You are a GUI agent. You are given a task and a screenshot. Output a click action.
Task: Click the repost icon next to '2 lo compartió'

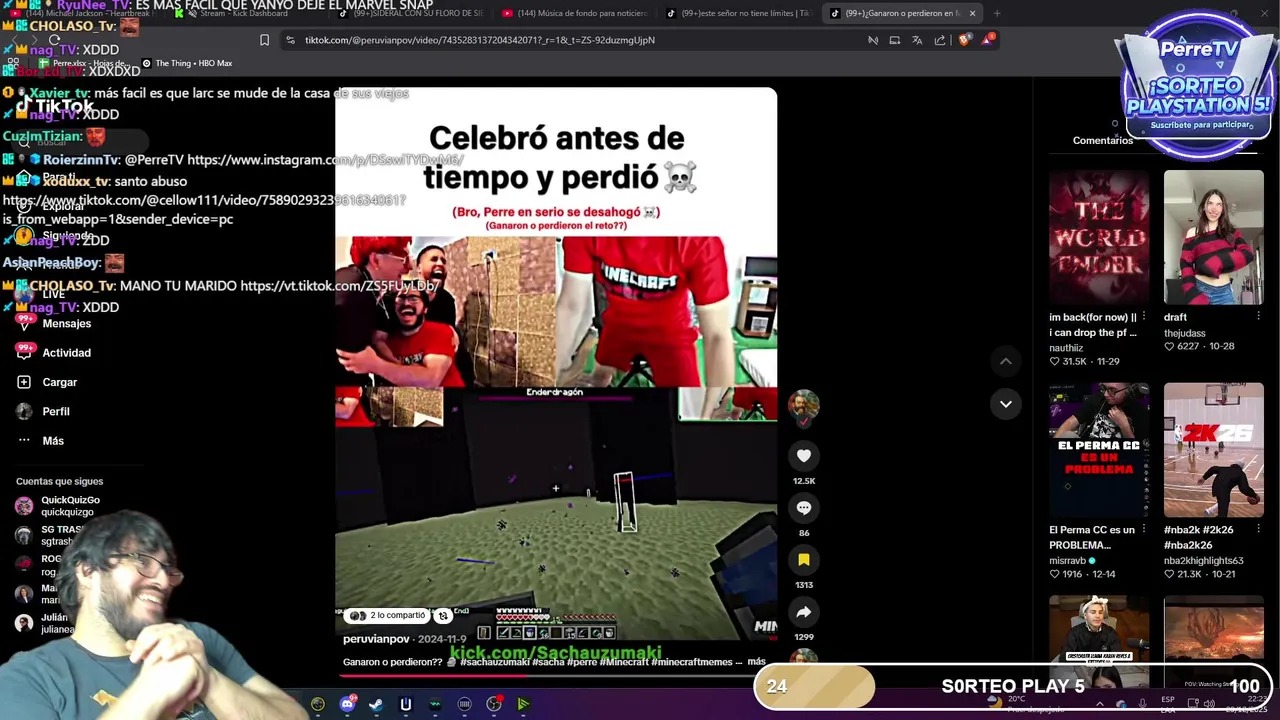[443, 616]
